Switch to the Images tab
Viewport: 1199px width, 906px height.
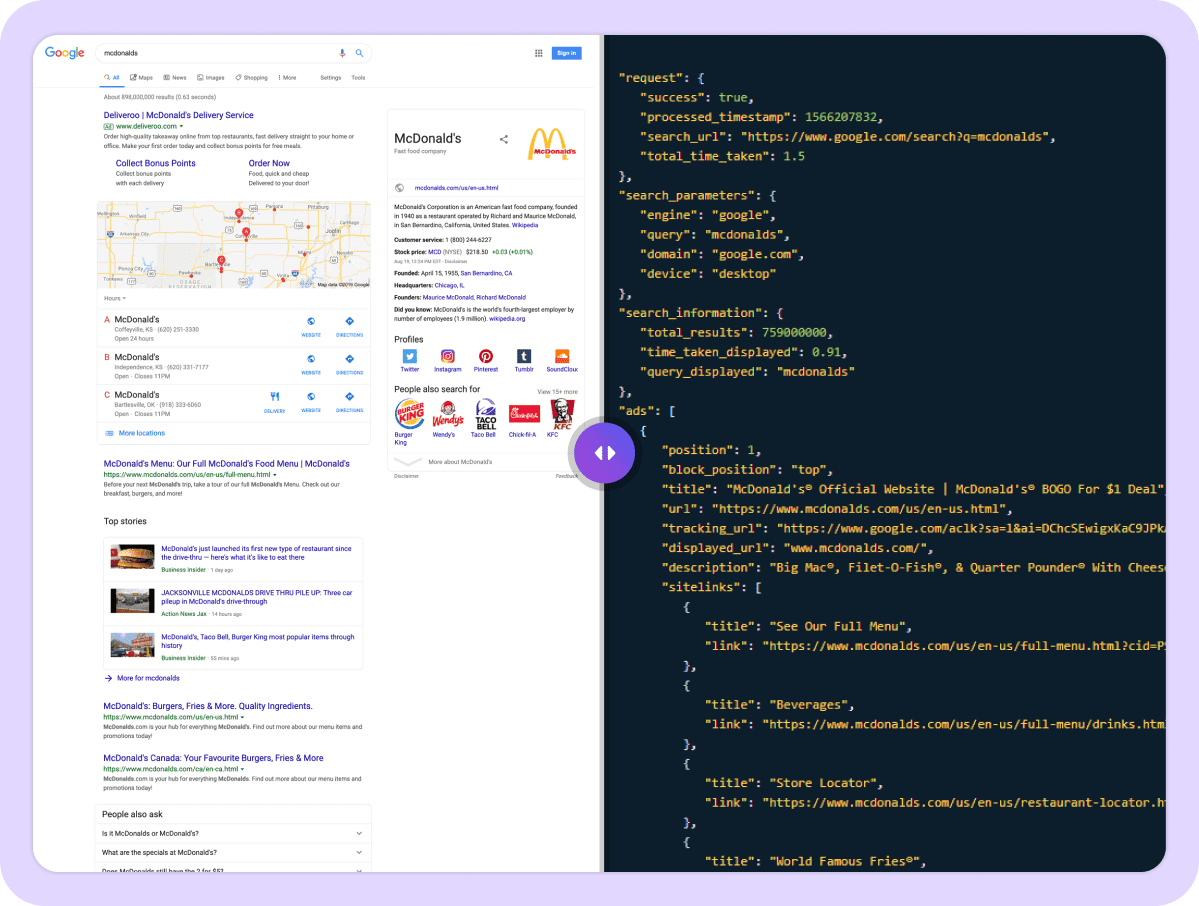tap(211, 78)
